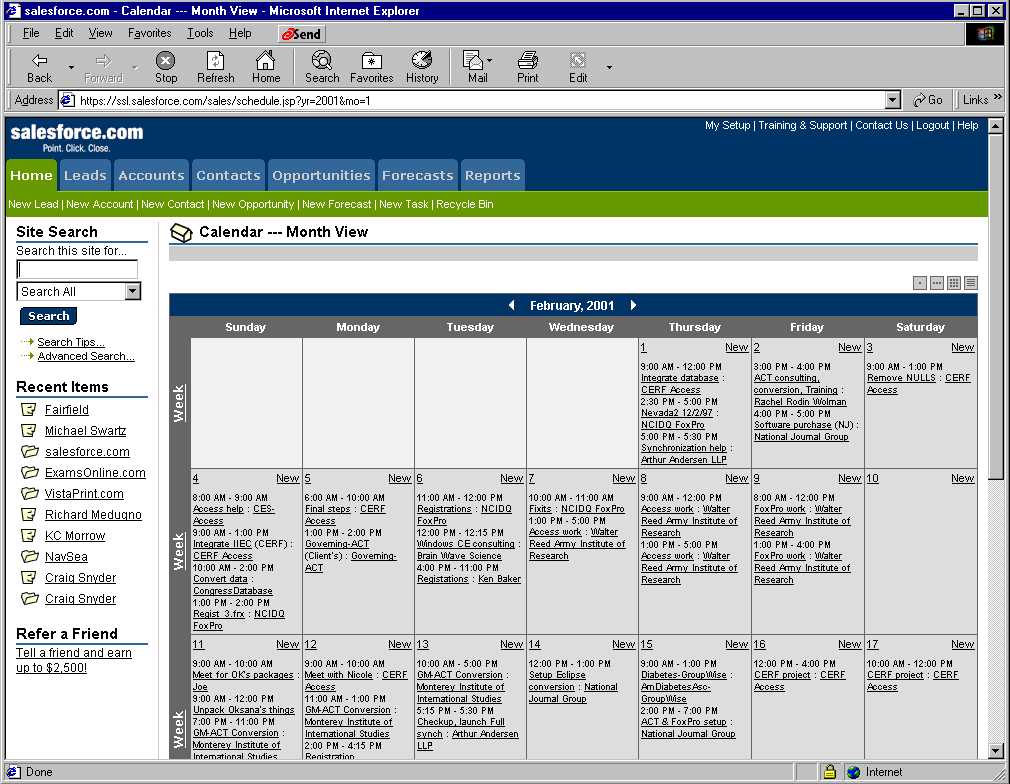Screen dimensions: 1010x784
Task: Open the Synchronization help event
Action: [x=683, y=448]
